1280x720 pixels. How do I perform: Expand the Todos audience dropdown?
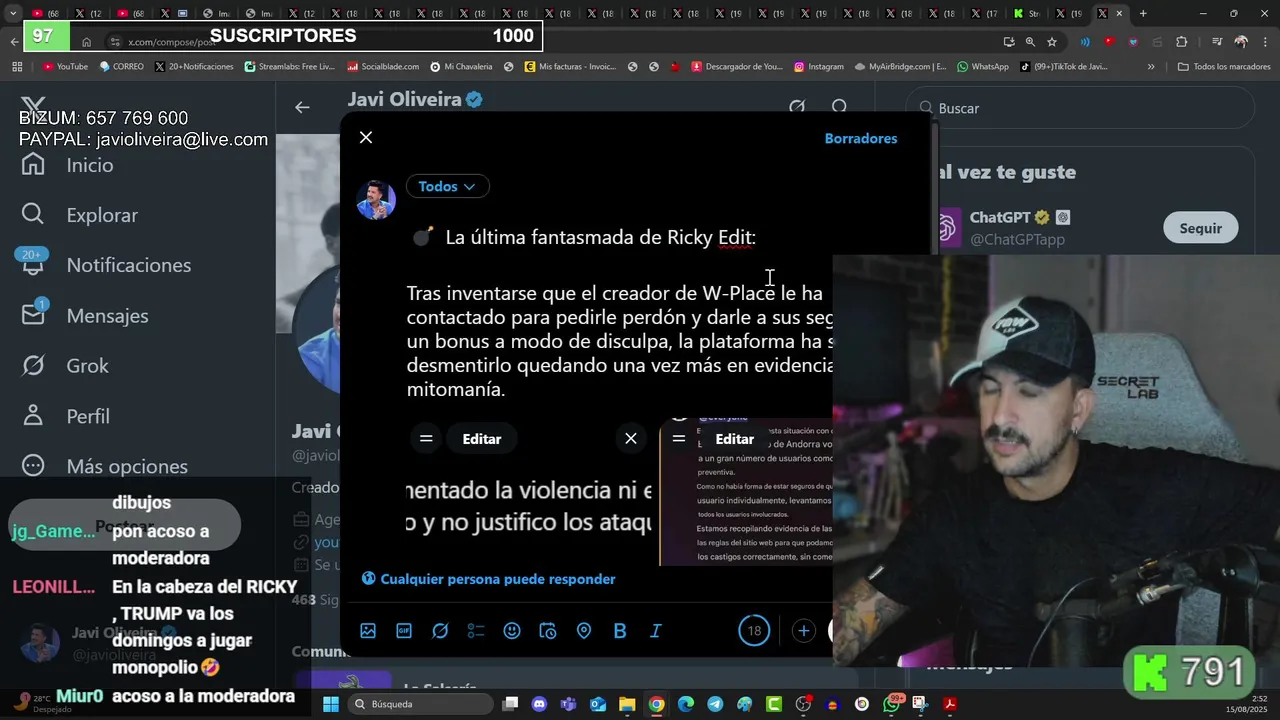click(x=447, y=186)
